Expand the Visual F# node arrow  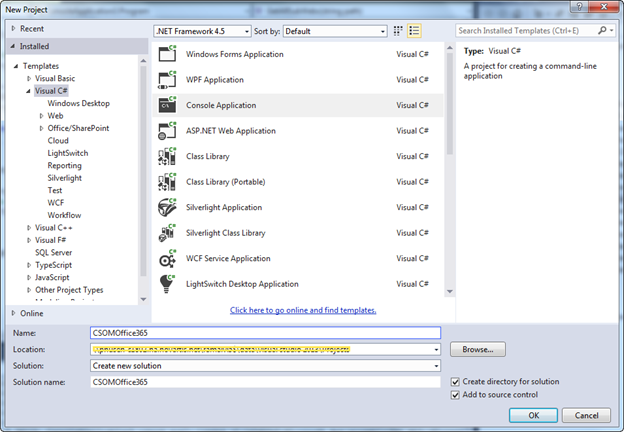point(29,240)
